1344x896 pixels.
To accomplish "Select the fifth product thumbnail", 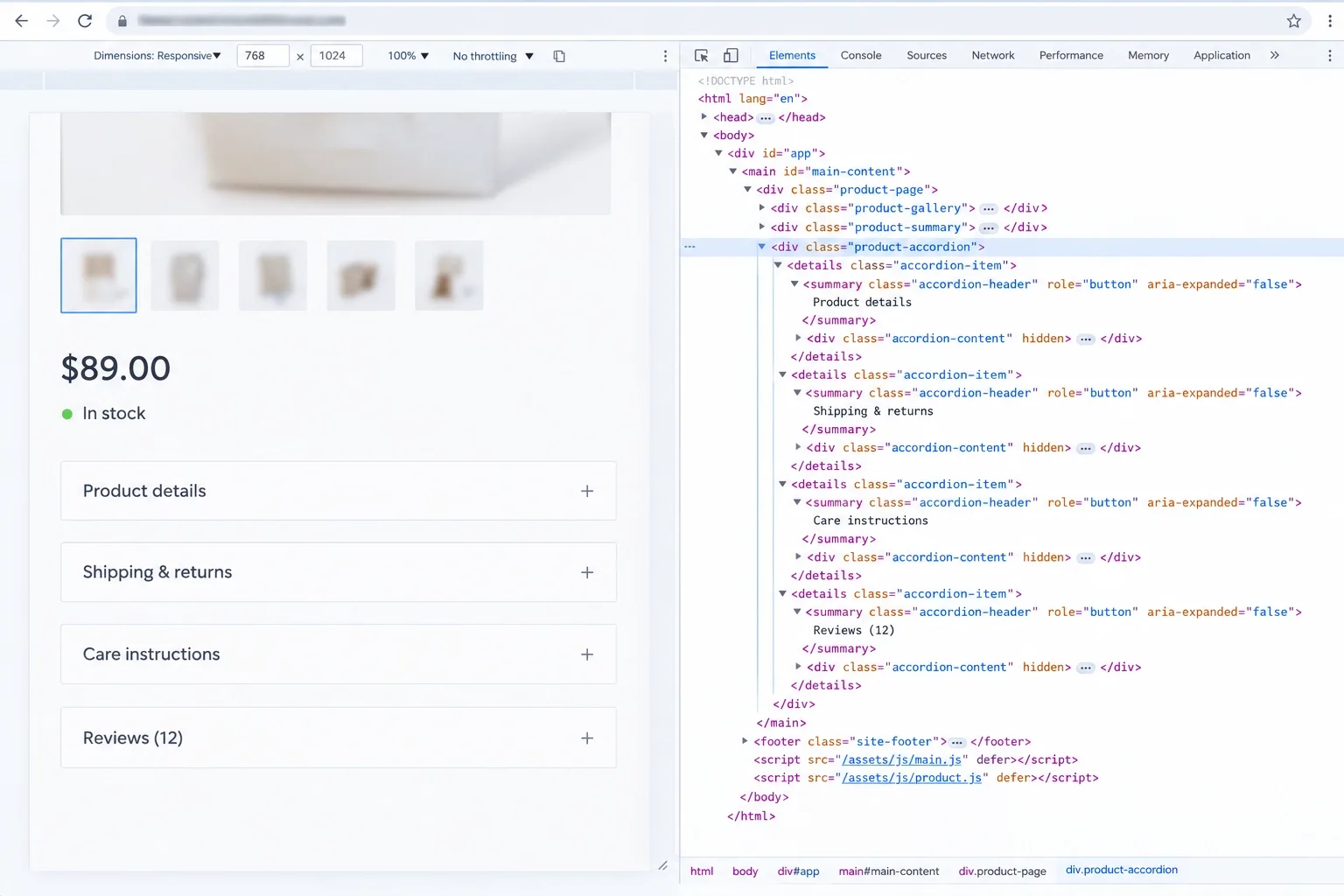I will pos(450,276).
